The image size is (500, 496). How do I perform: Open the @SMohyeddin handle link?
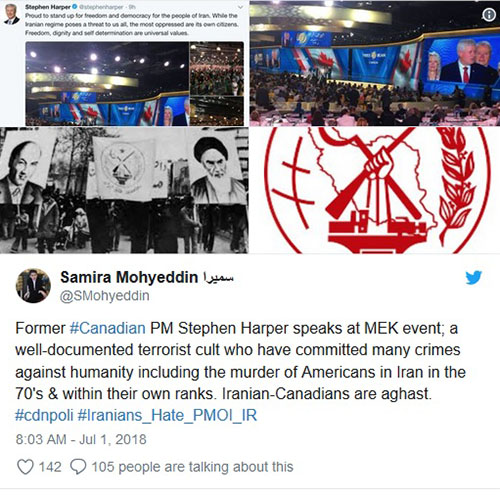[x=105, y=296]
